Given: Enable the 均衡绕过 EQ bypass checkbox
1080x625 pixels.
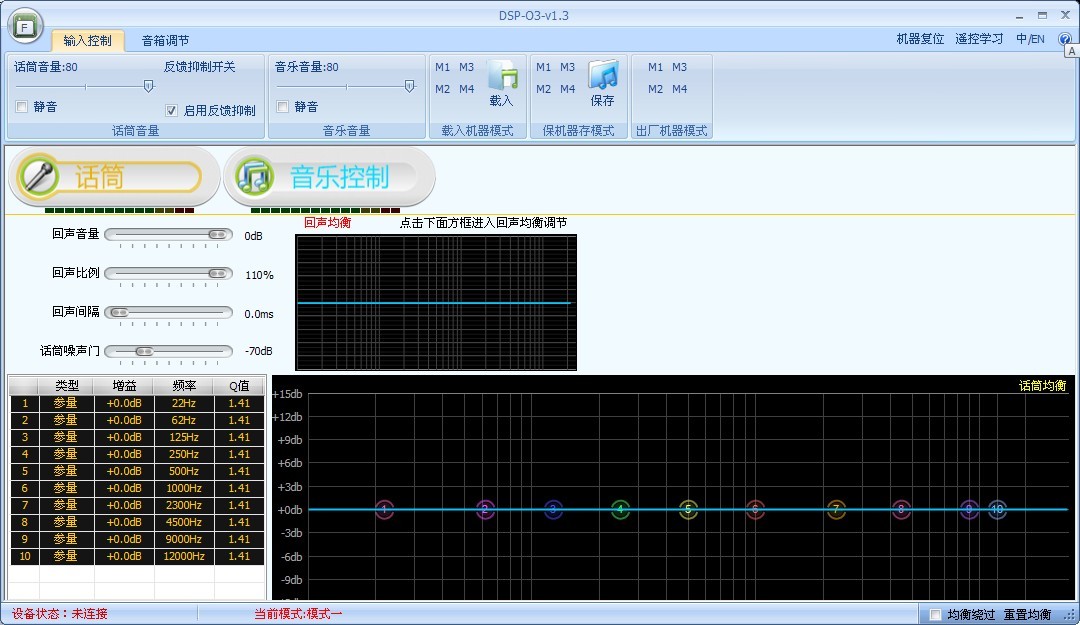Looking at the screenshot, I should (x=935, y=614).
